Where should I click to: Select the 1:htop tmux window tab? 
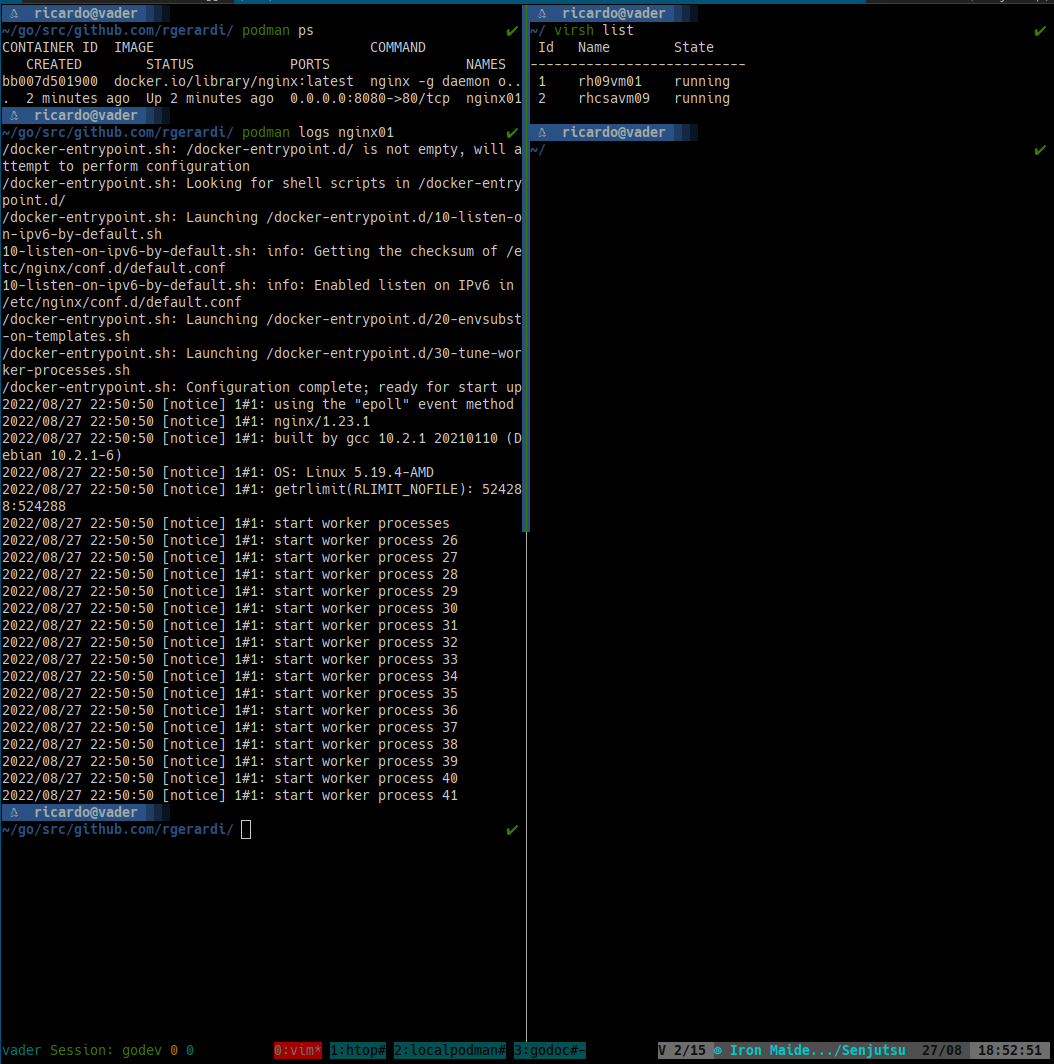coord(358,1050)
